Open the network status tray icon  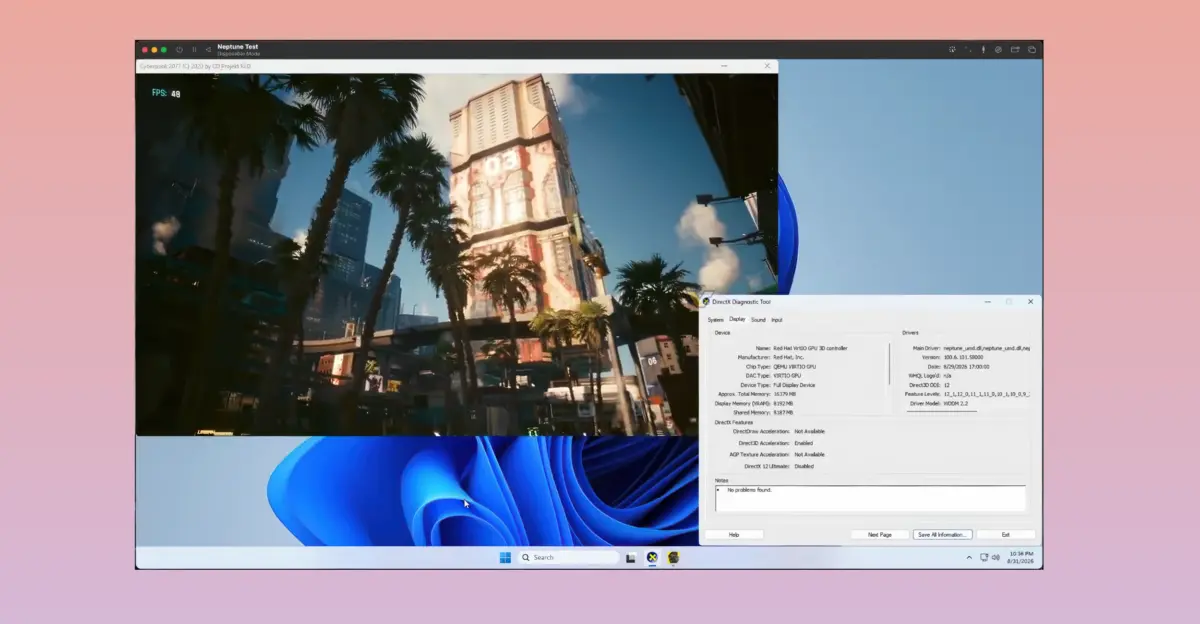984,558
